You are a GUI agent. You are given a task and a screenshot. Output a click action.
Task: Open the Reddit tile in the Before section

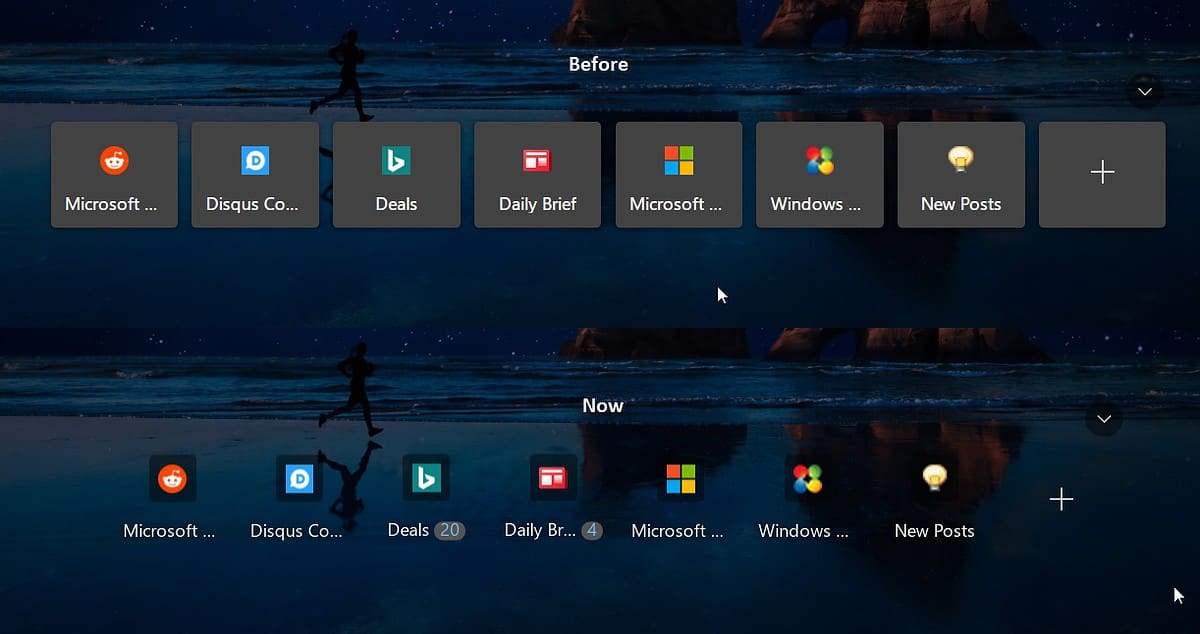[114, 174]
